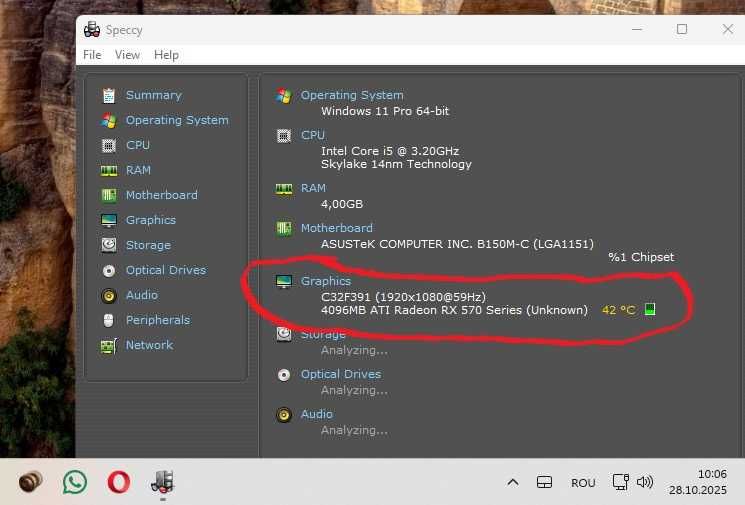Select RAM label in the sidebar
Screen dimensions: 745x505
pyautogui.click(x=138, y=170)
